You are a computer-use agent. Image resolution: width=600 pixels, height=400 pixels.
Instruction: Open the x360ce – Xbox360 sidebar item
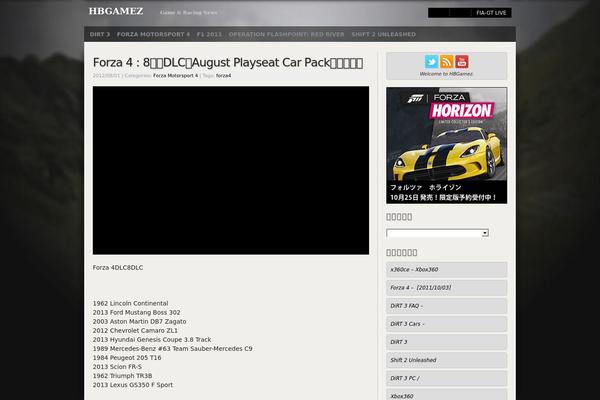coord(447,269)
